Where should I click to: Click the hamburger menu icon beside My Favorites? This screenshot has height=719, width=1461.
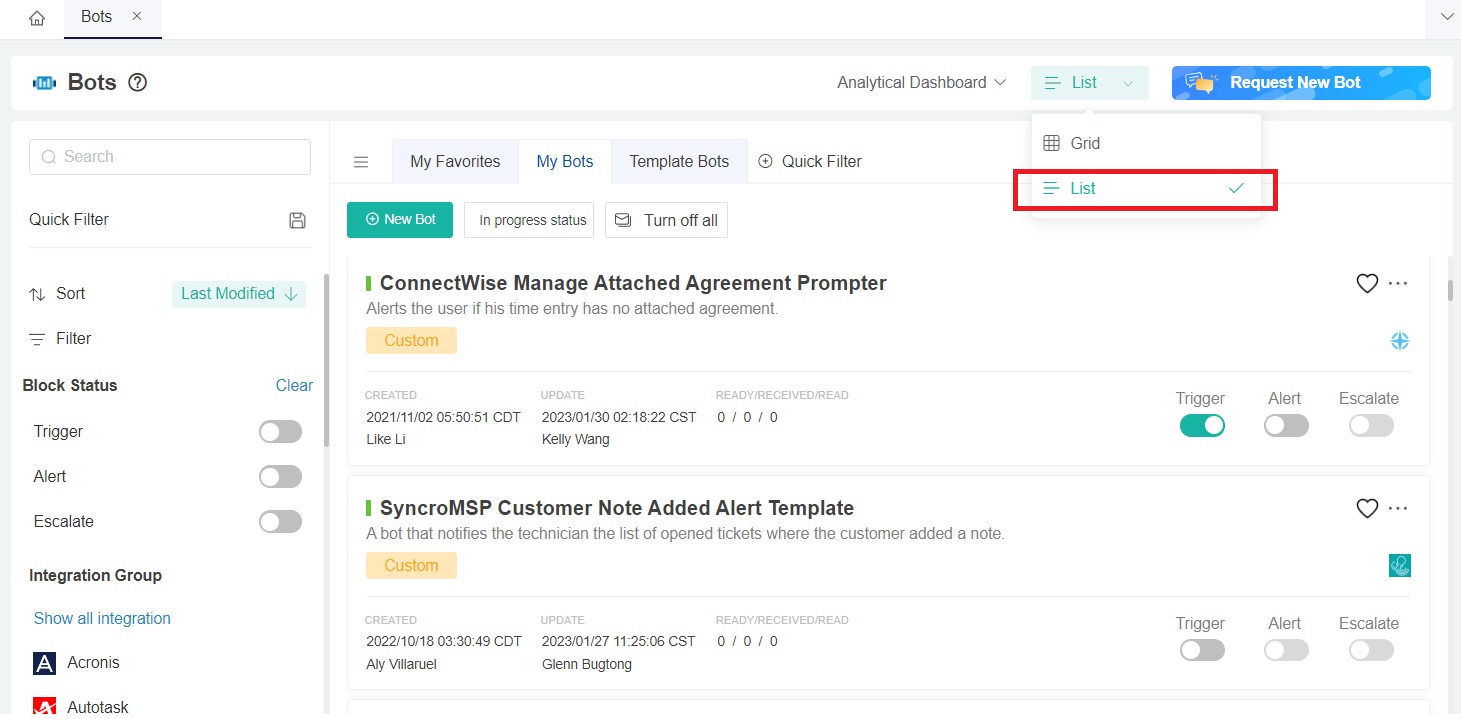click(x=361, y=162)
